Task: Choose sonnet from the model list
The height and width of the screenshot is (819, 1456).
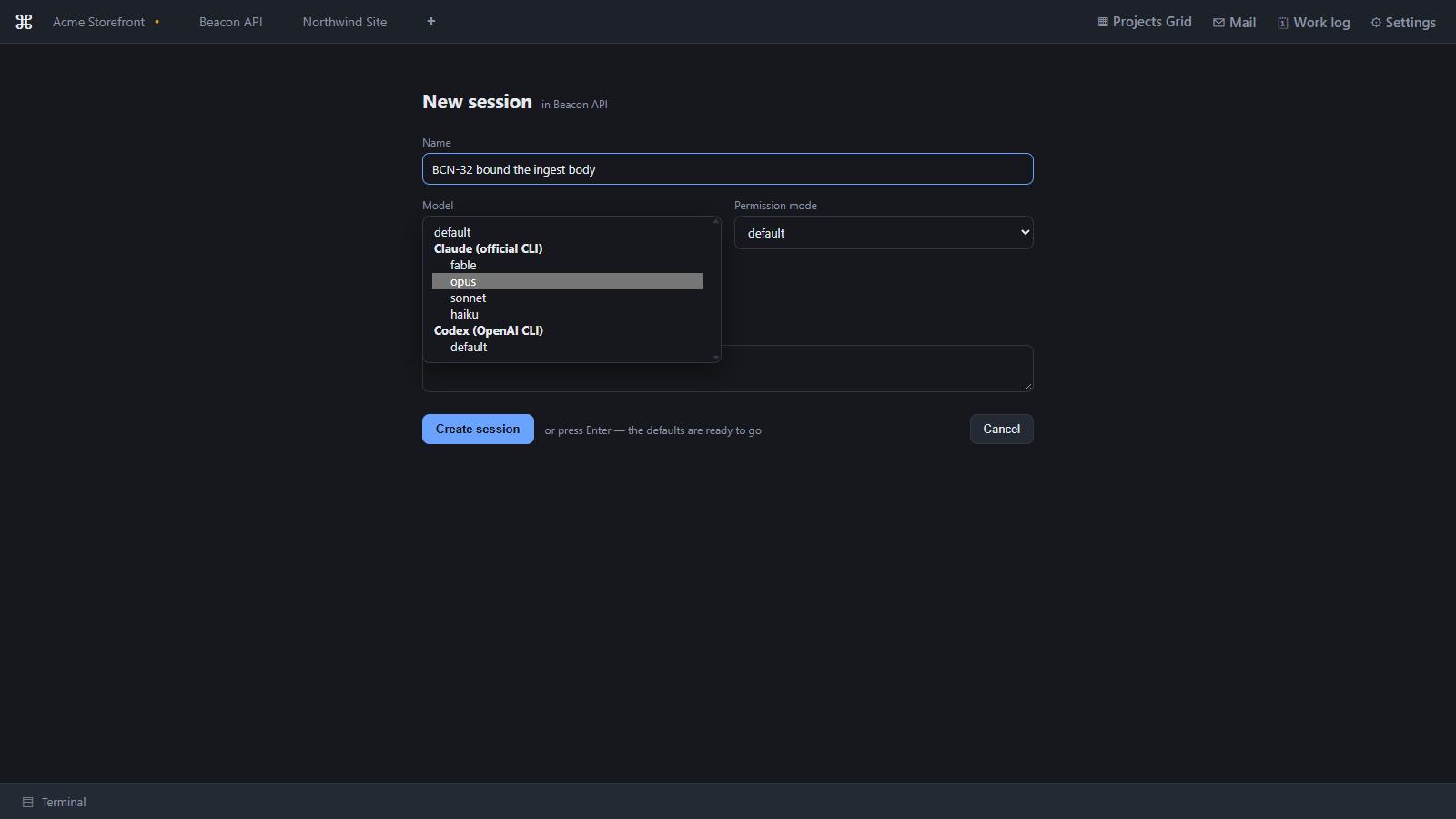Action: (567, 298)
